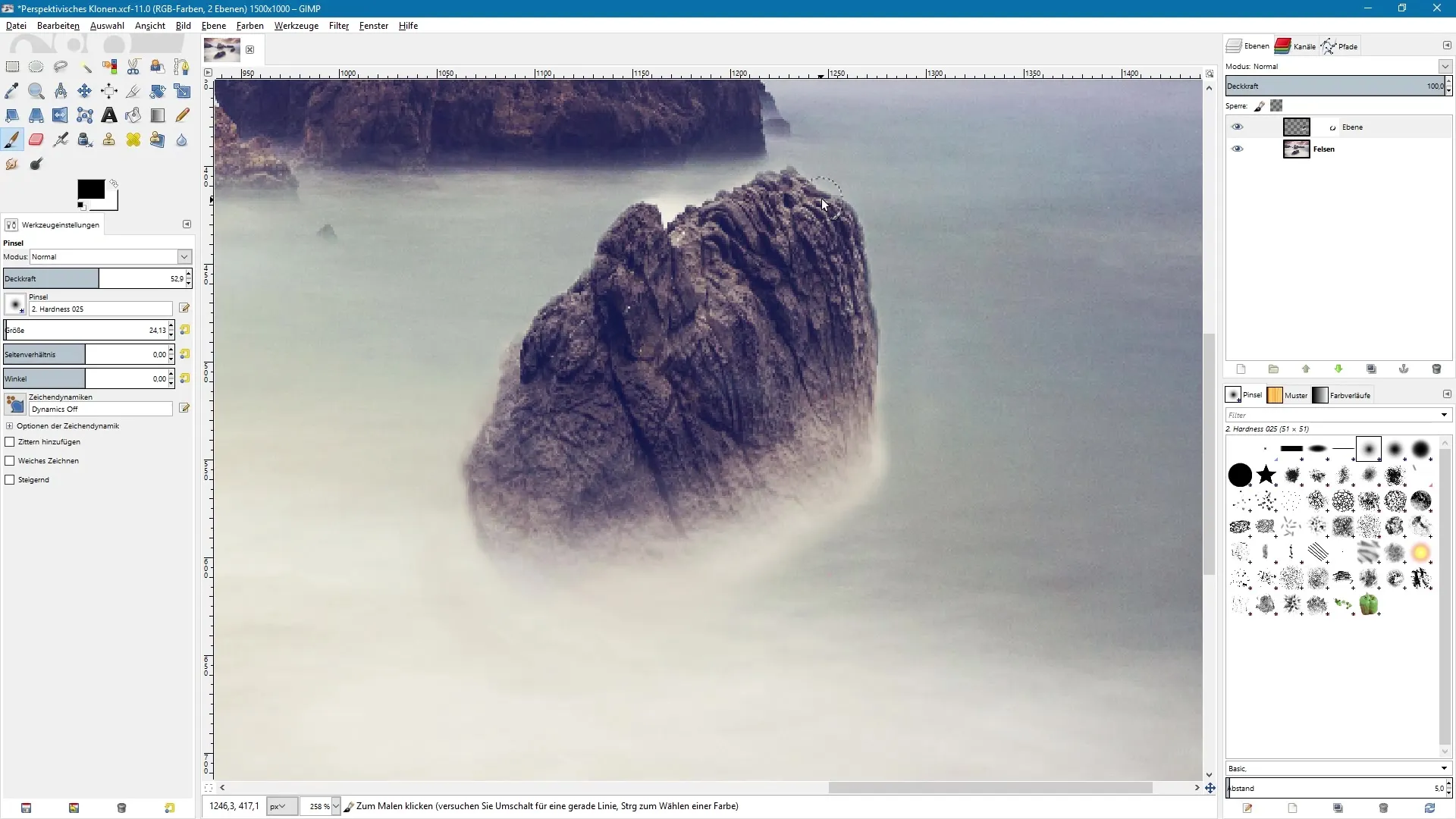
Task: Open the Datei menu
Action: click(16, 25)
